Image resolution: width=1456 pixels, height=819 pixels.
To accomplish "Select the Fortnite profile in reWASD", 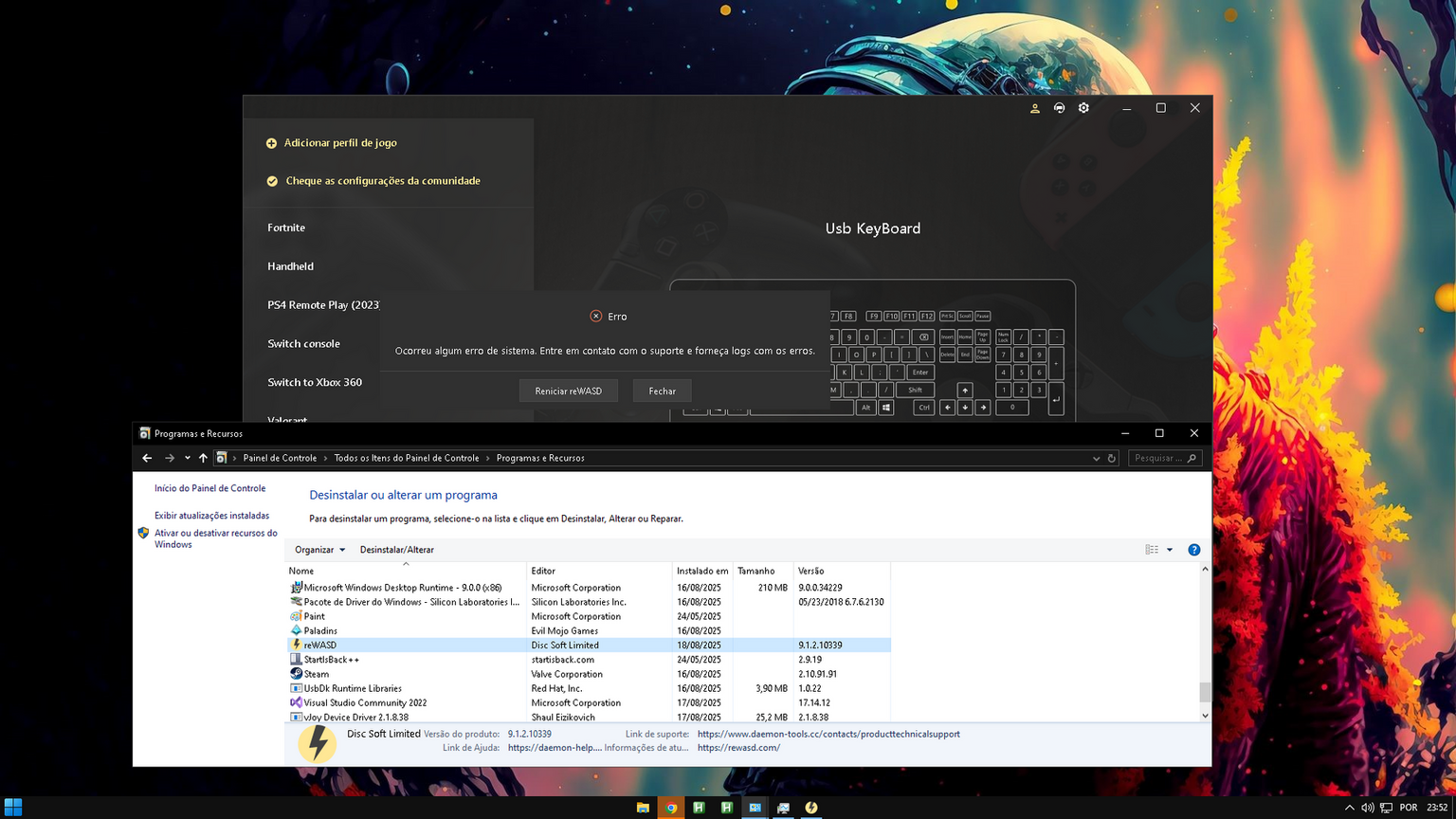I will [286, 227].
